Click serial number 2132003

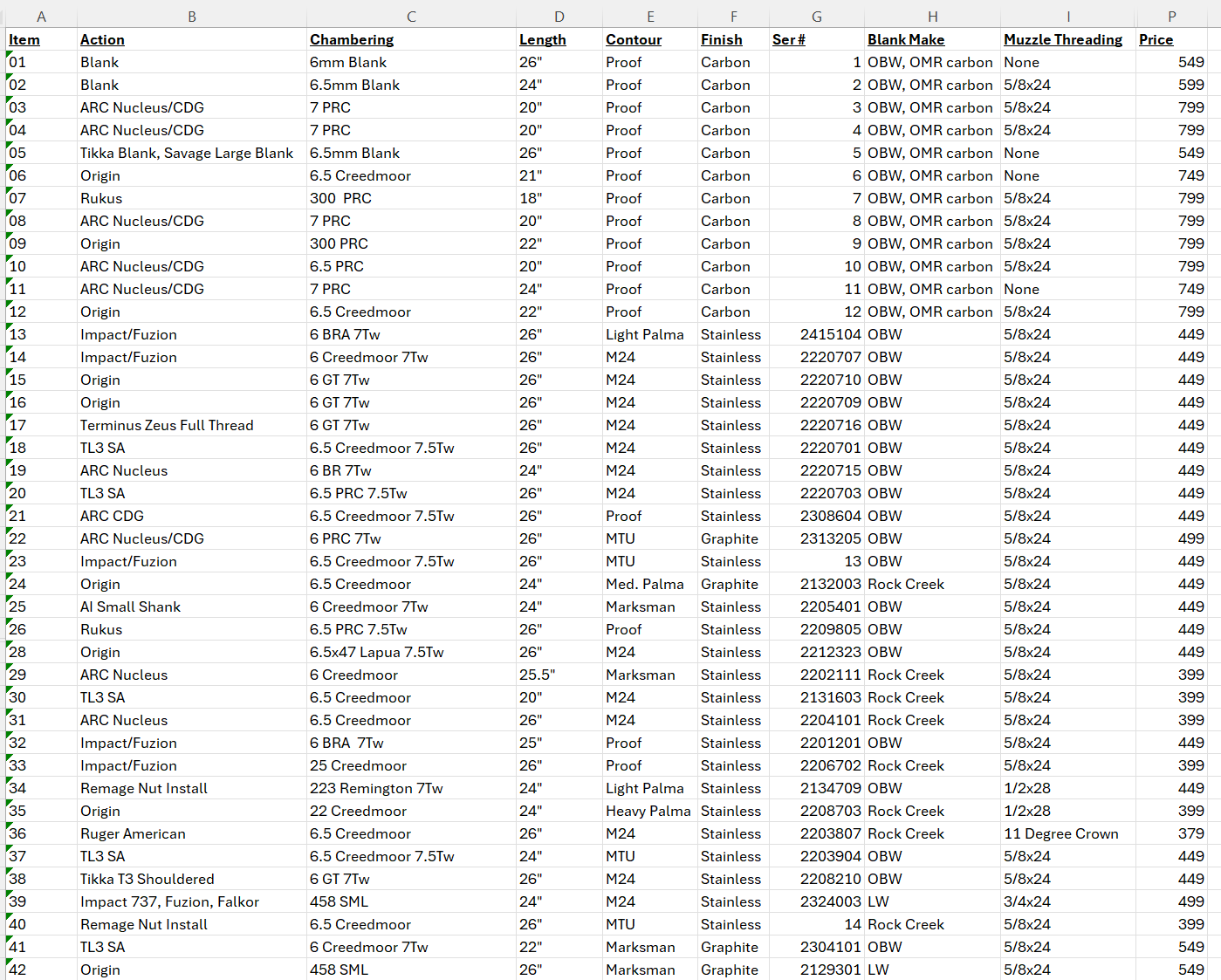pyautogui.click(x=817, y=584)
